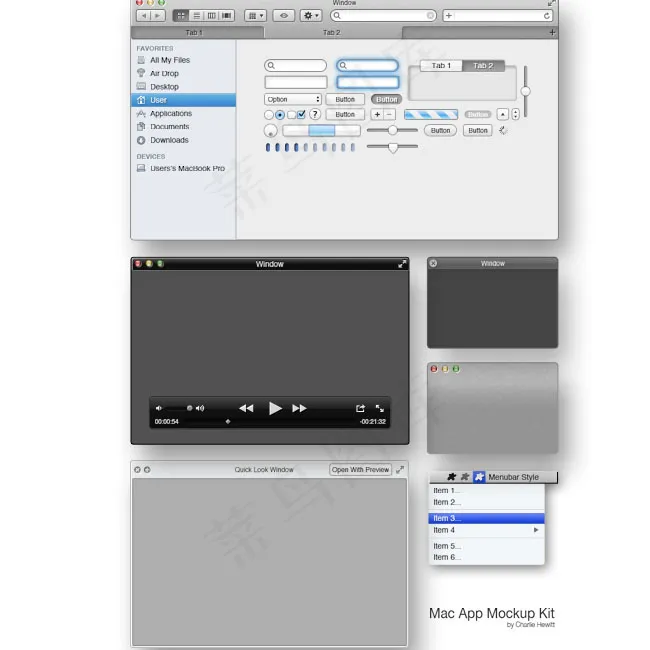650x650 pixels.
Task: Click the share icon in the player controls
Action: tap(360, 408)
